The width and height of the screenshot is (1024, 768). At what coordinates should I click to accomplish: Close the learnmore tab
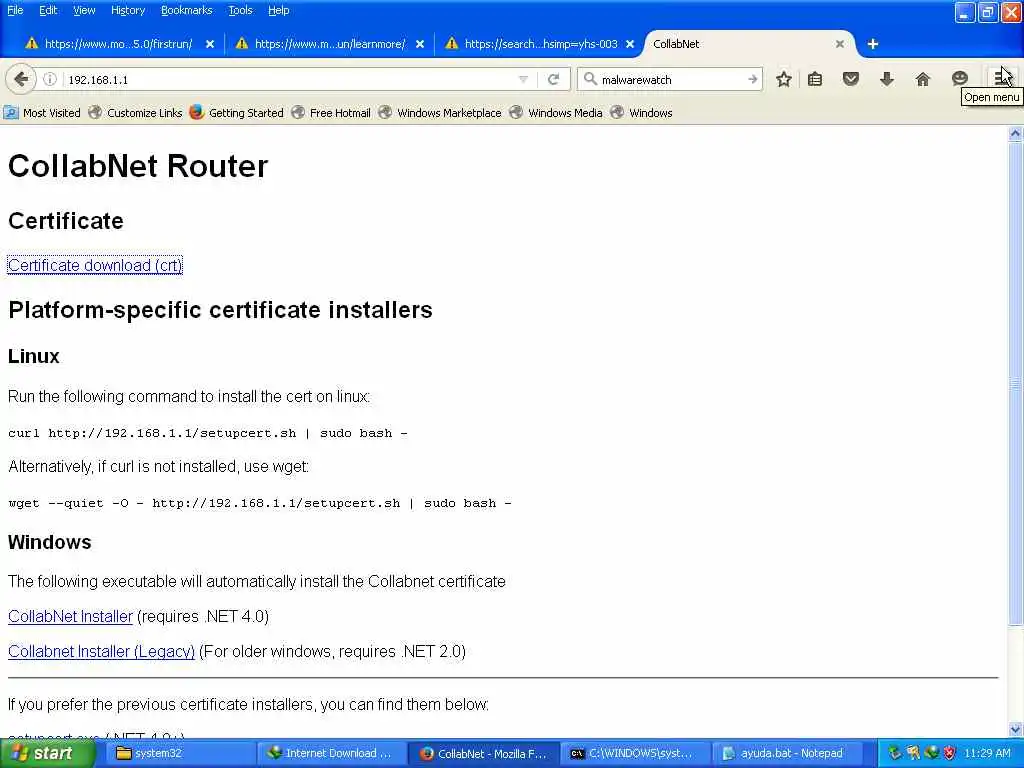pyautogui.click(x=420, y=44)
